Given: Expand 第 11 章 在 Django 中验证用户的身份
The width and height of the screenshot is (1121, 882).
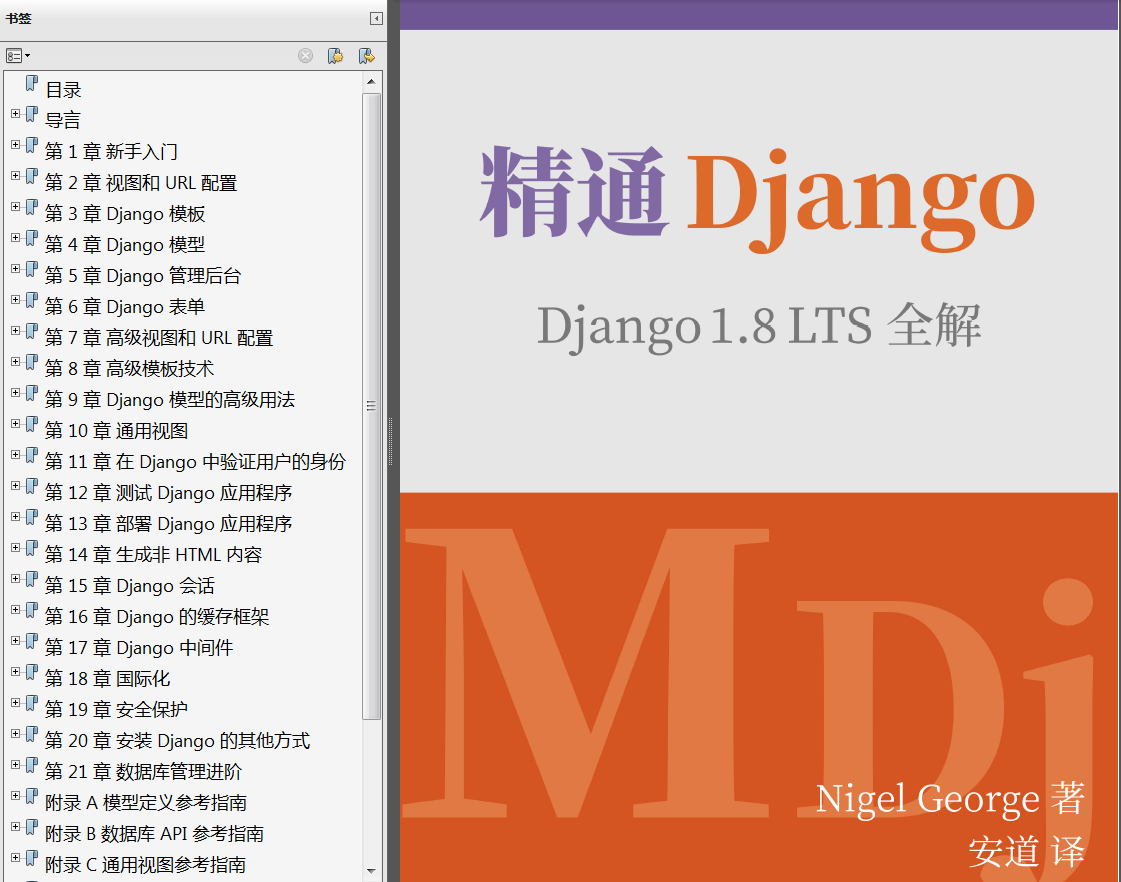Looking at the screenshot, I should (x=16, y=454).
